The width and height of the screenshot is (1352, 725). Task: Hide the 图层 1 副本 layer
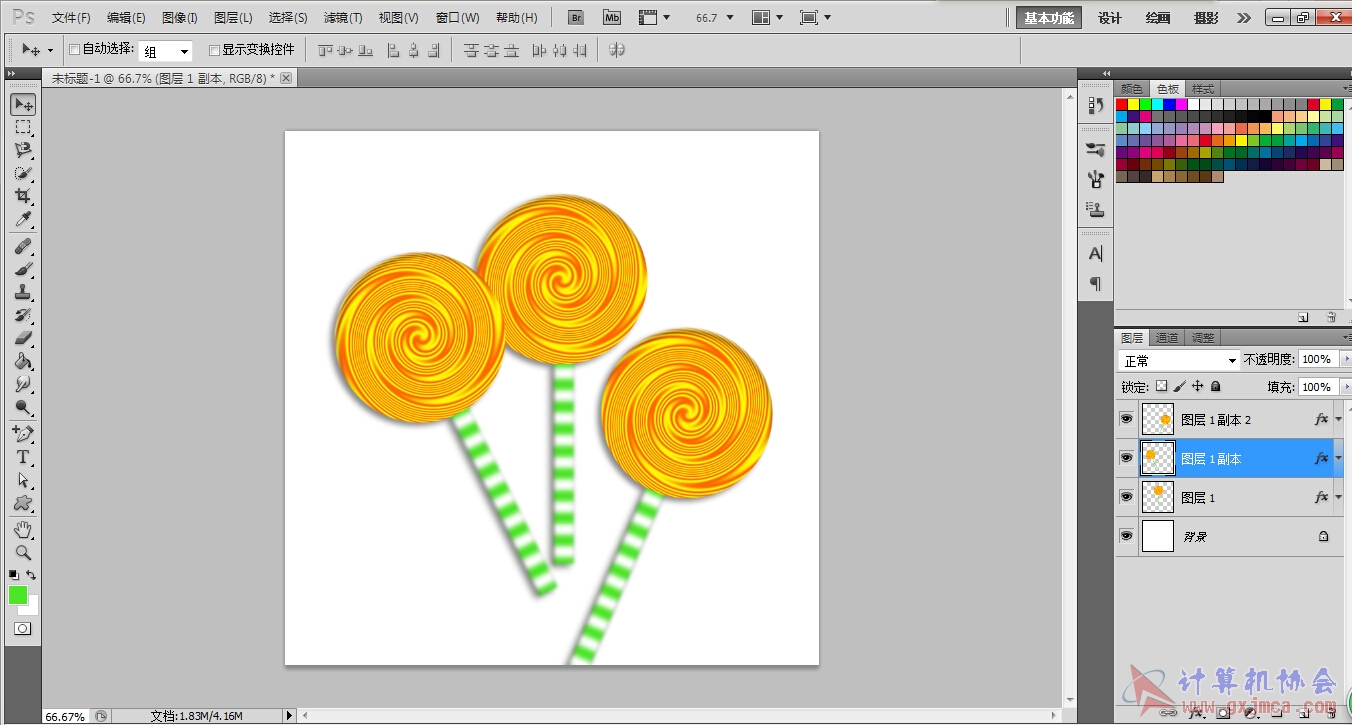click(x=1126, y=458)
